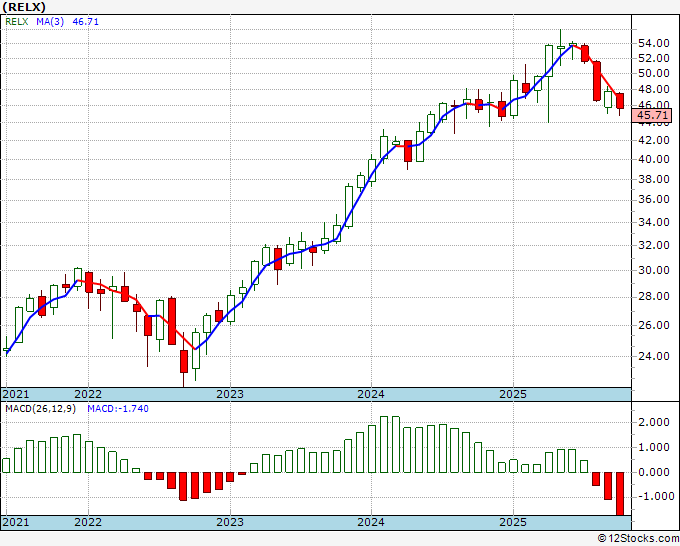Click the 28.00 price axis label
The image size is (680, 546).
(x=654, y=297)
